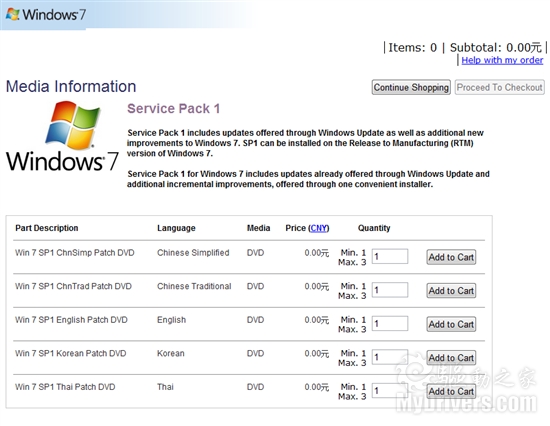This screenshot has width=550, height=426.
Task: Click 0.00元 price in Thai row
Action: tap(317, 387)
